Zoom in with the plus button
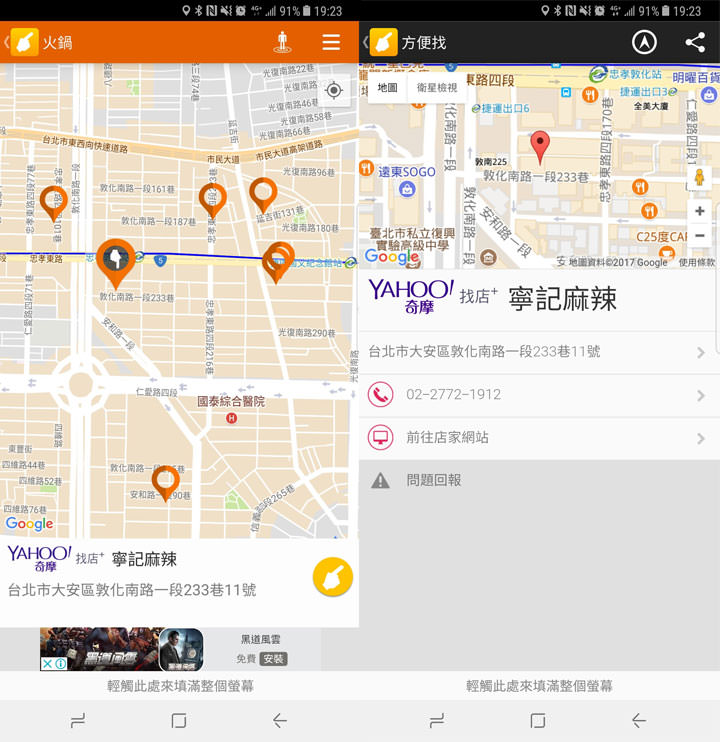 click(700, 211)
